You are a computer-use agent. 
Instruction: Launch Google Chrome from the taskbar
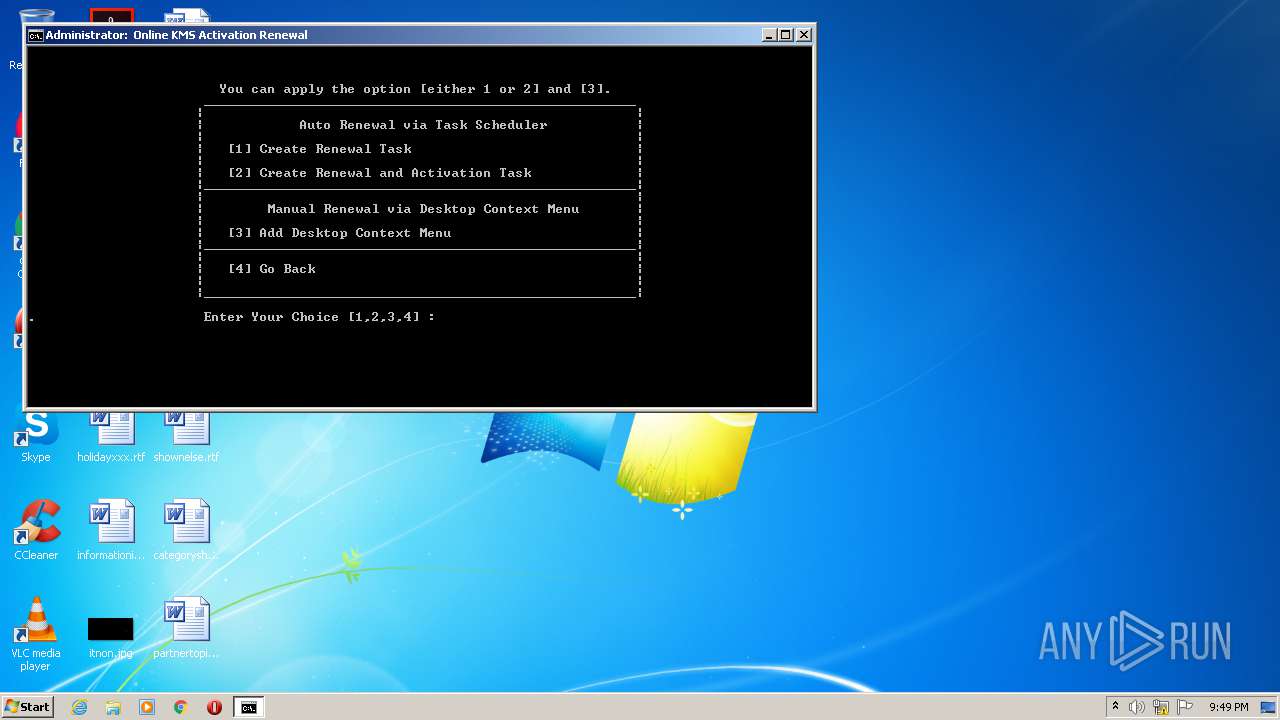point(181,707)
